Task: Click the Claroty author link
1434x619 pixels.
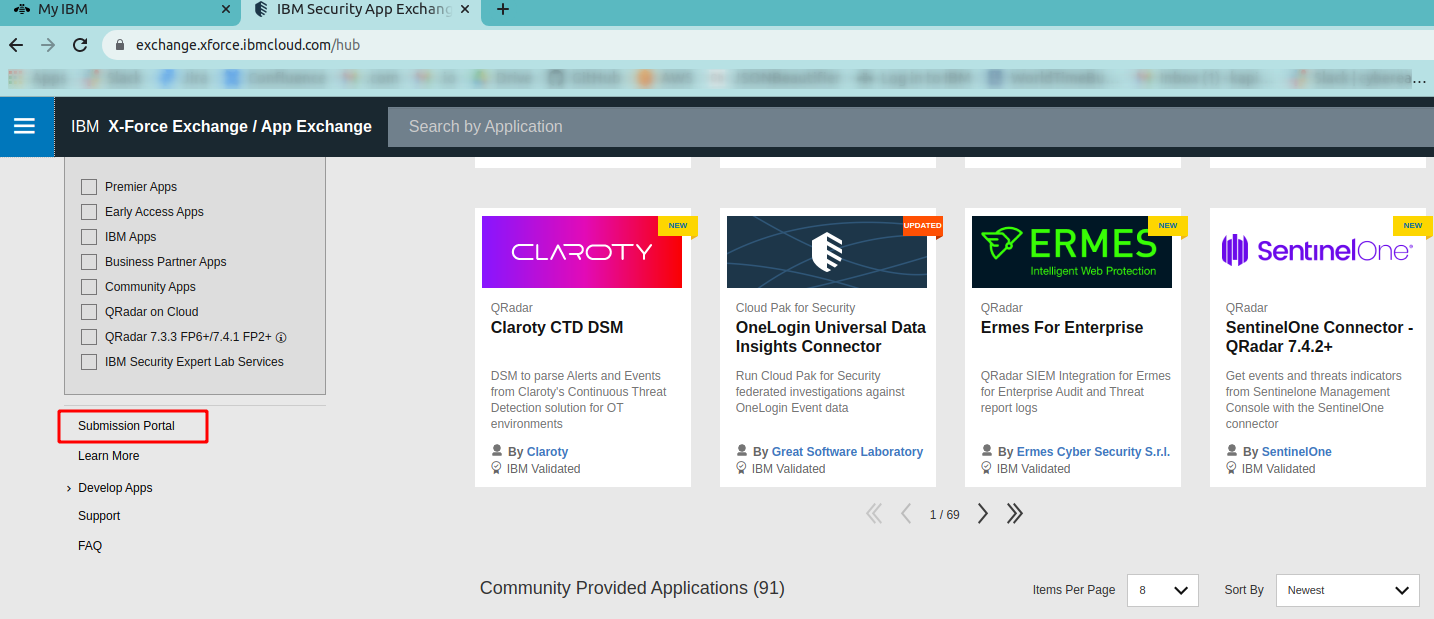Action: [x=547, y=452]
